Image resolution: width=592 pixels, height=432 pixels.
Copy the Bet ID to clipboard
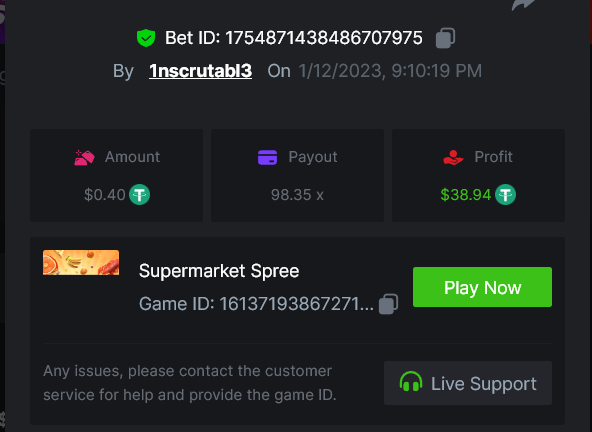[446, 38]
